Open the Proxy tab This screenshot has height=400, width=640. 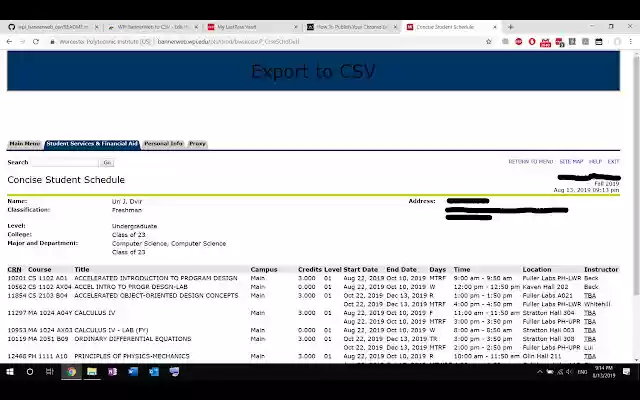198,144
